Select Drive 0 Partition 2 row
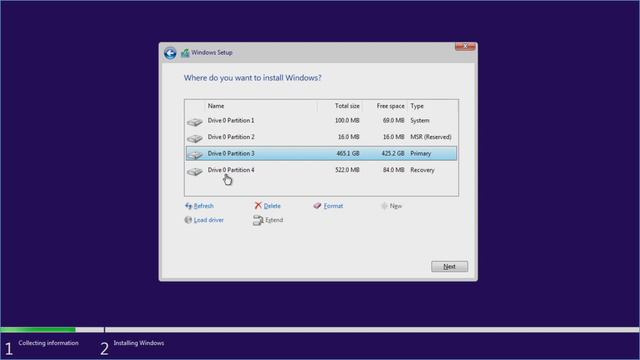Viewport: 640px width, 360px height. click(x=321, y=137)
